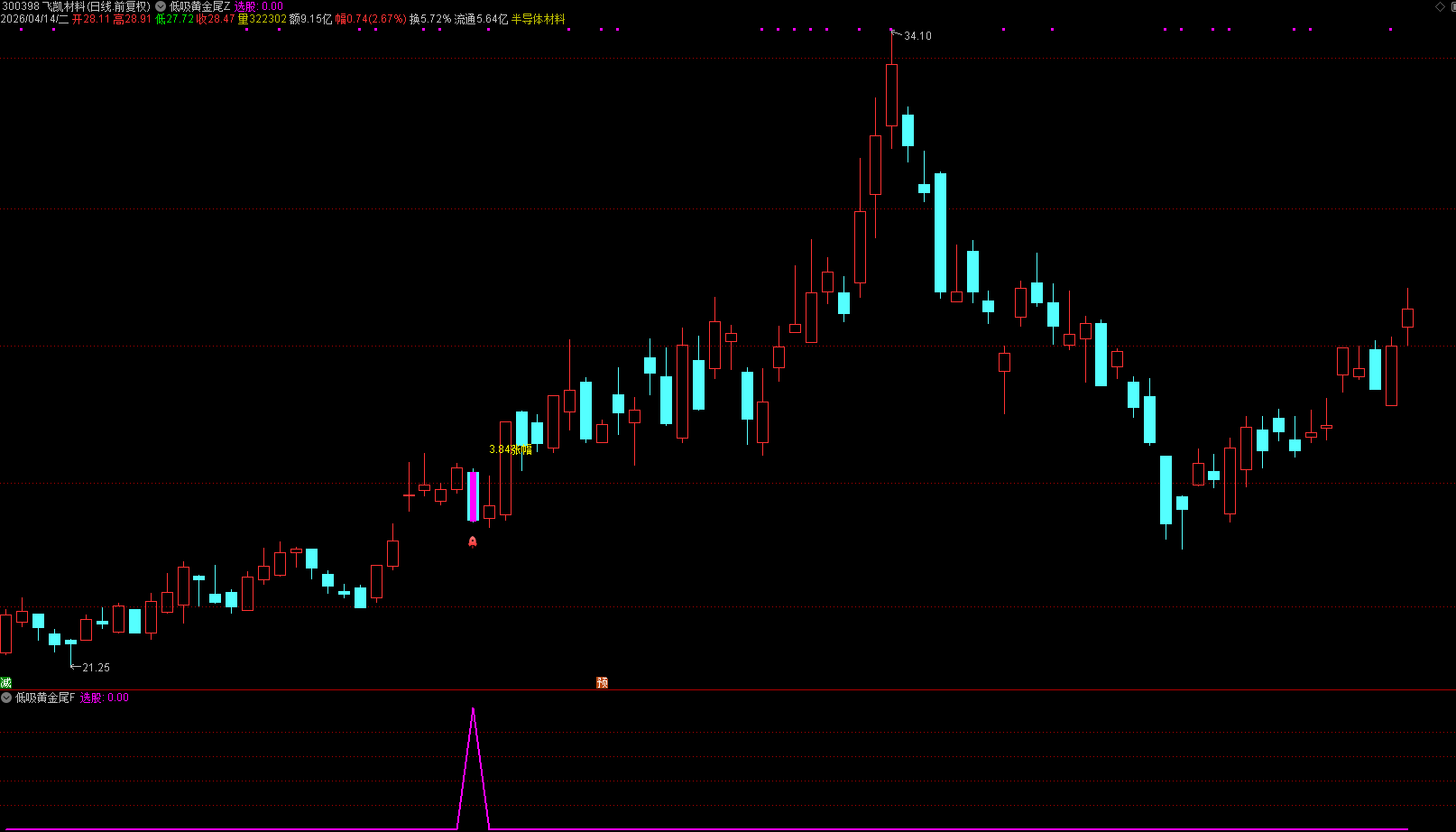Click the amplitude value 幅0.74(2.67%)
1456x832 pixels.
pos(371,19)
